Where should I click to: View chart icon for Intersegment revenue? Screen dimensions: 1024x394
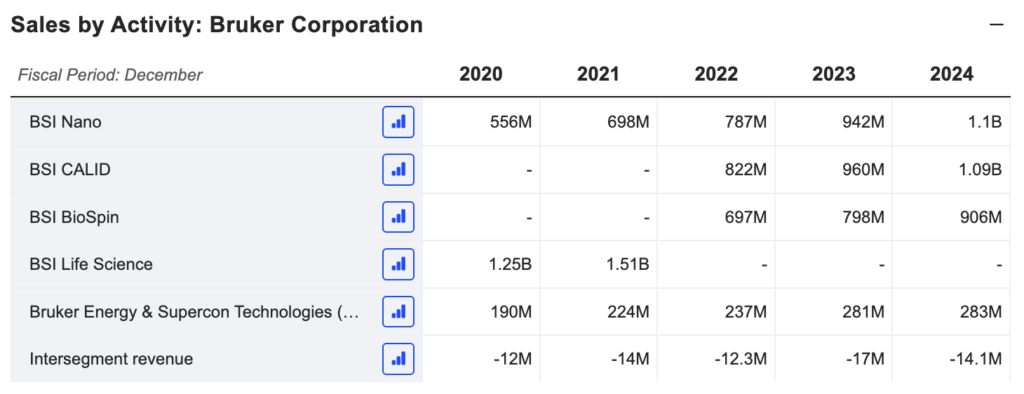point(398,359)
